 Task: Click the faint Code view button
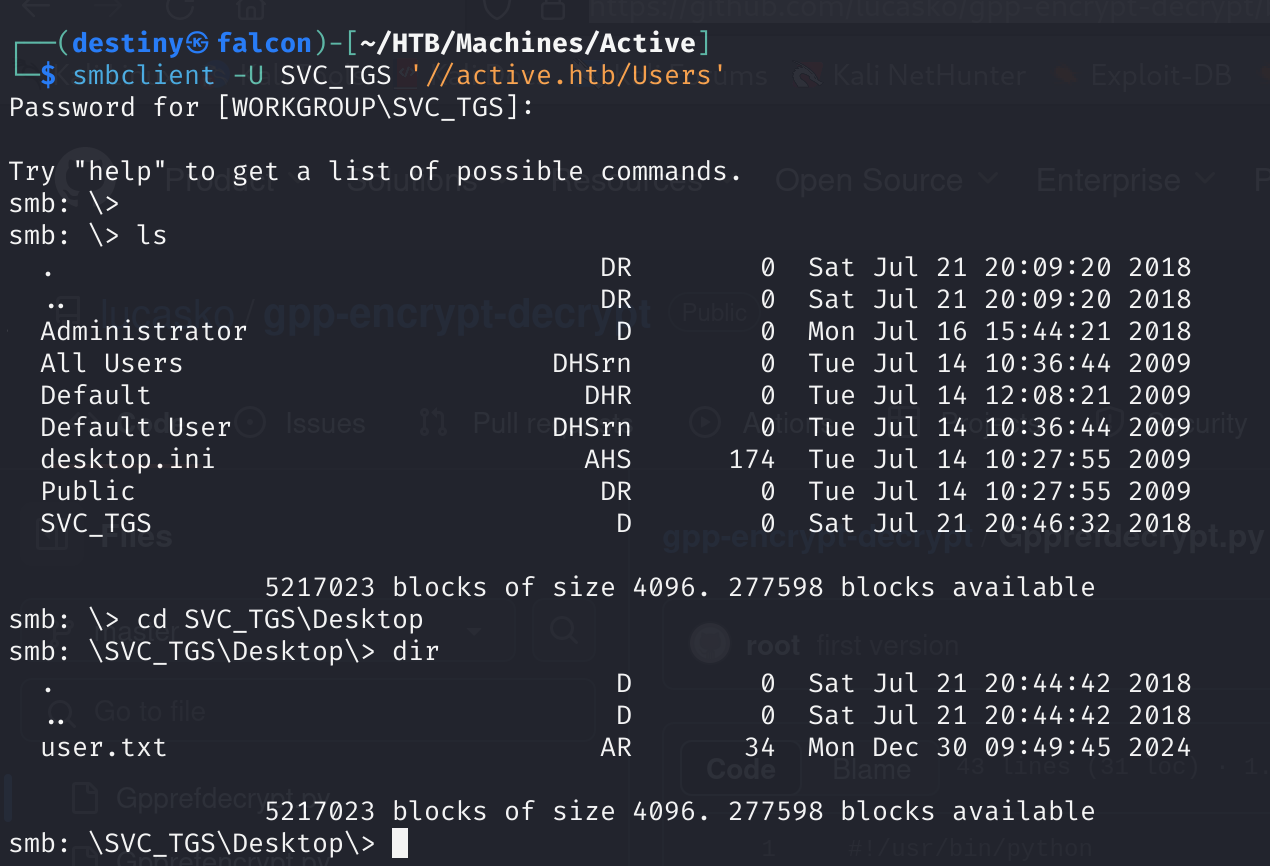click(740, 768)
